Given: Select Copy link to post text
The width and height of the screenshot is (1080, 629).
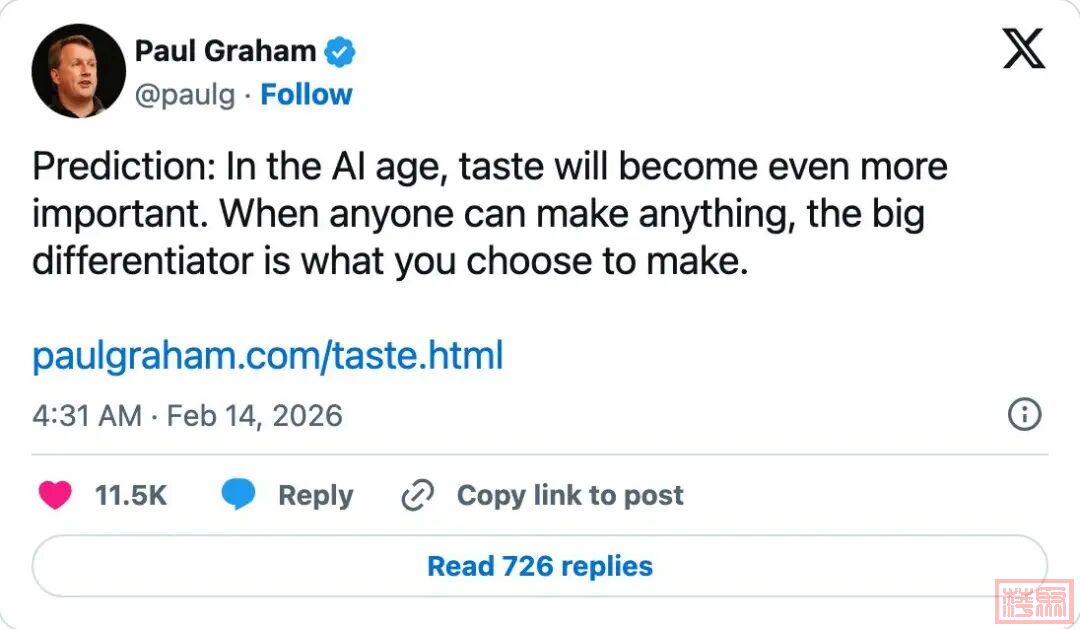Looking at the screenshot, I should 570,495.
